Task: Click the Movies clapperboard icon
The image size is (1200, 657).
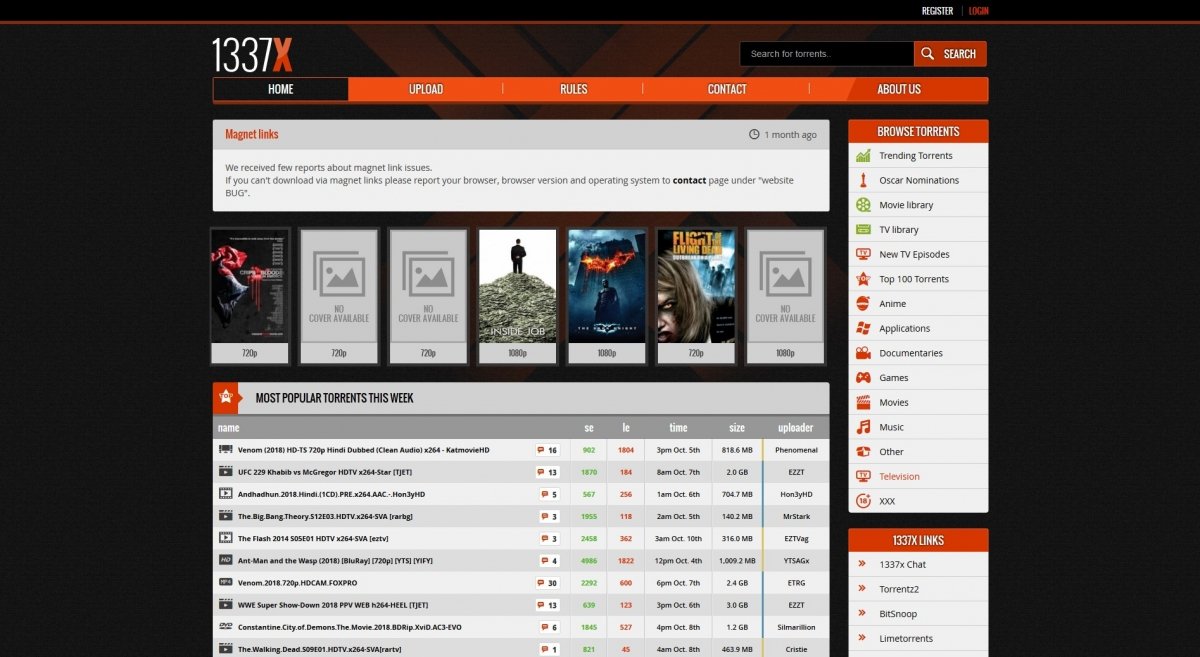Action: pos(863,402)
